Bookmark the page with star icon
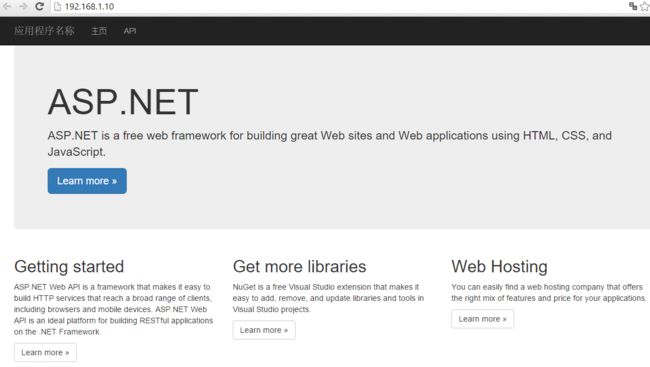The width and height of the screenshot is (650, 367). [645, 6]
